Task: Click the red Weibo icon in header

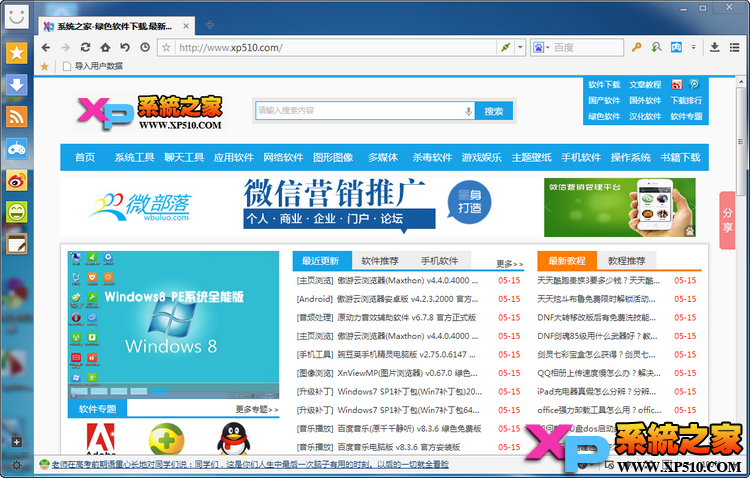Action: point(676,85)
